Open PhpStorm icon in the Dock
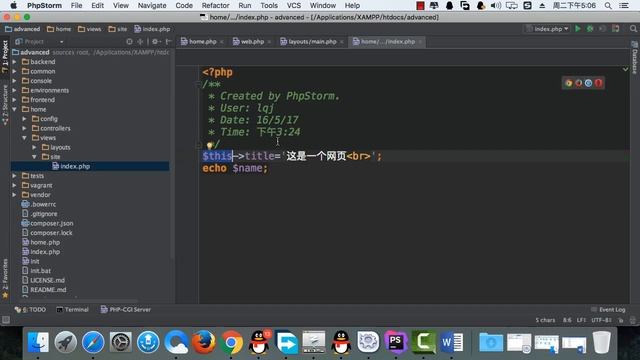640x360 pixels. pos(396,342)
